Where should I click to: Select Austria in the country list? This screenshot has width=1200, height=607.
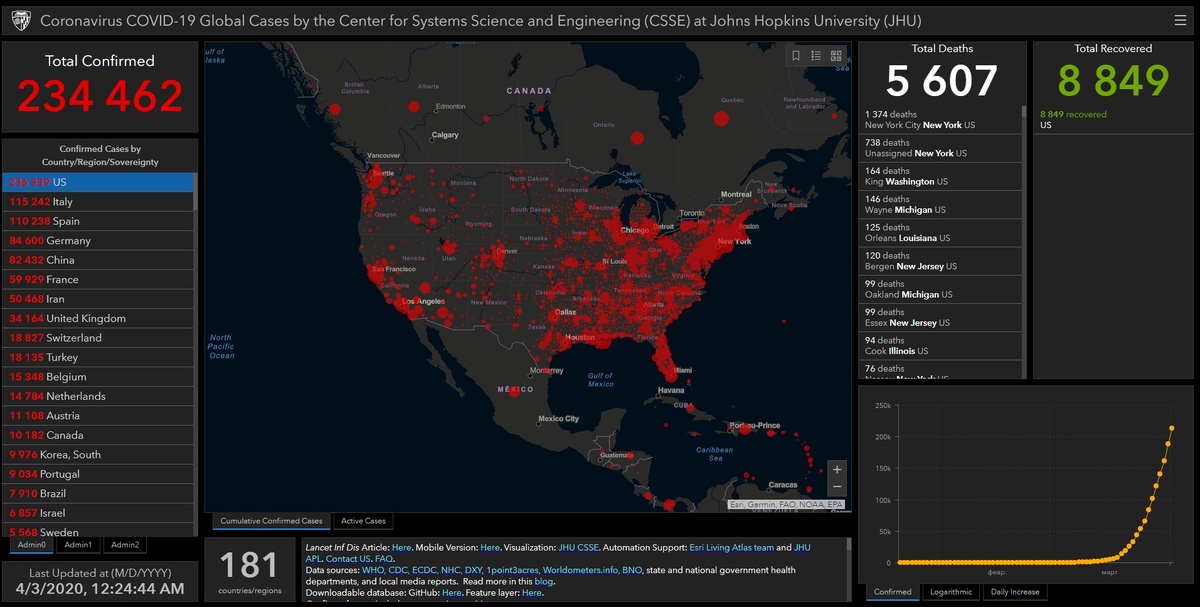(98, 416)
